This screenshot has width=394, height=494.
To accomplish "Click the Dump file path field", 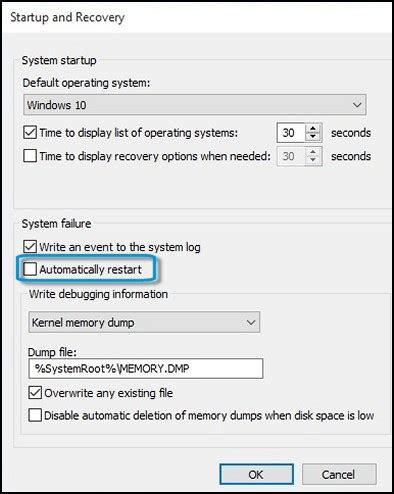I will tap(146, 368).
